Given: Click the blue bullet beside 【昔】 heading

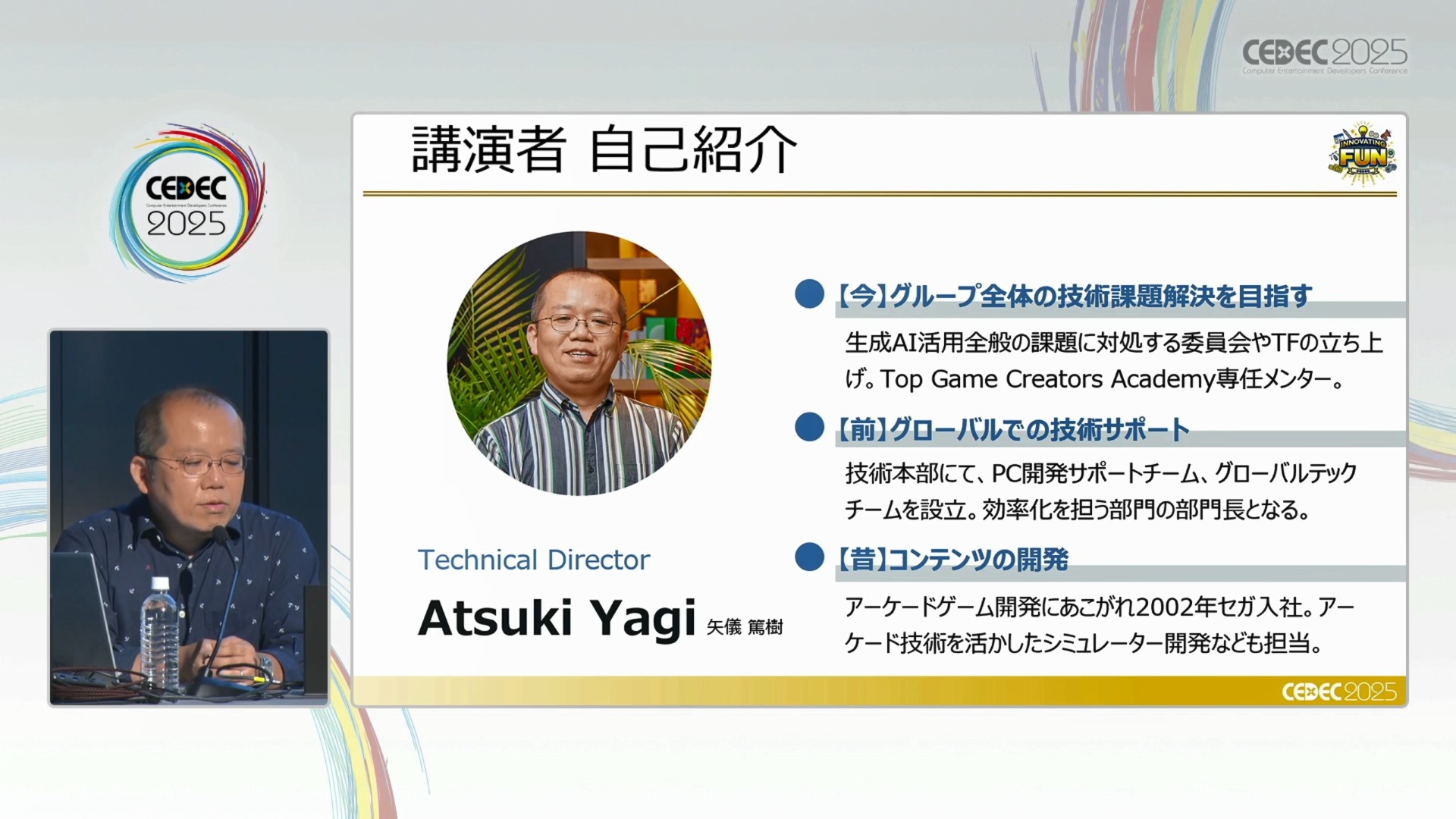Looking at the screenshot, I should (809, 557).
